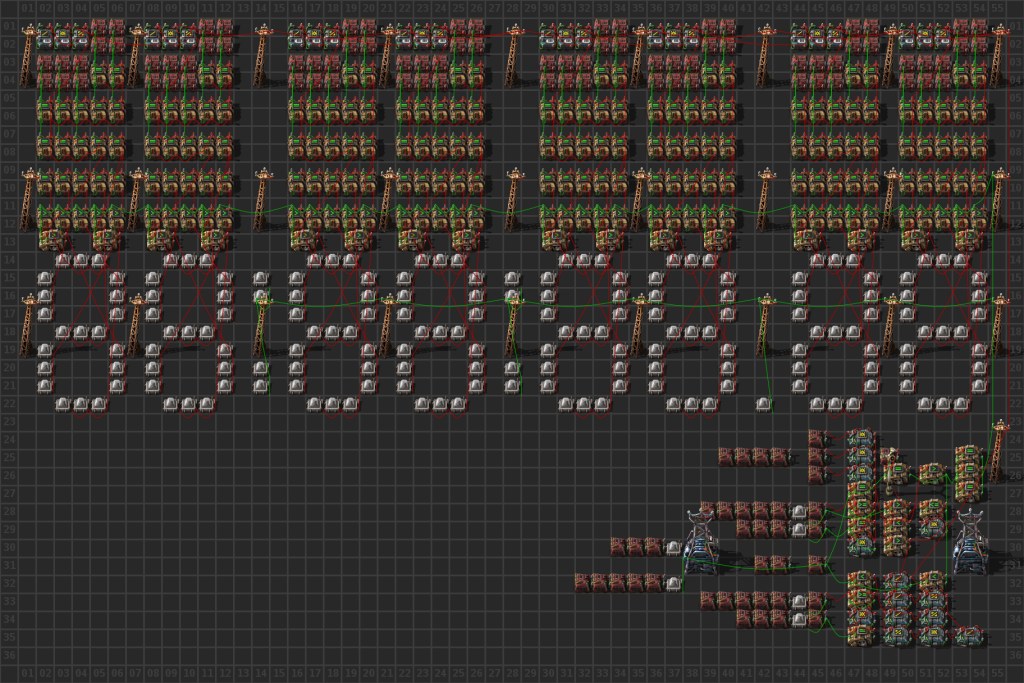Click the equals decider at columns 53-54, row 27
The width and height of the screenshot is (1024, 683).
968,492
